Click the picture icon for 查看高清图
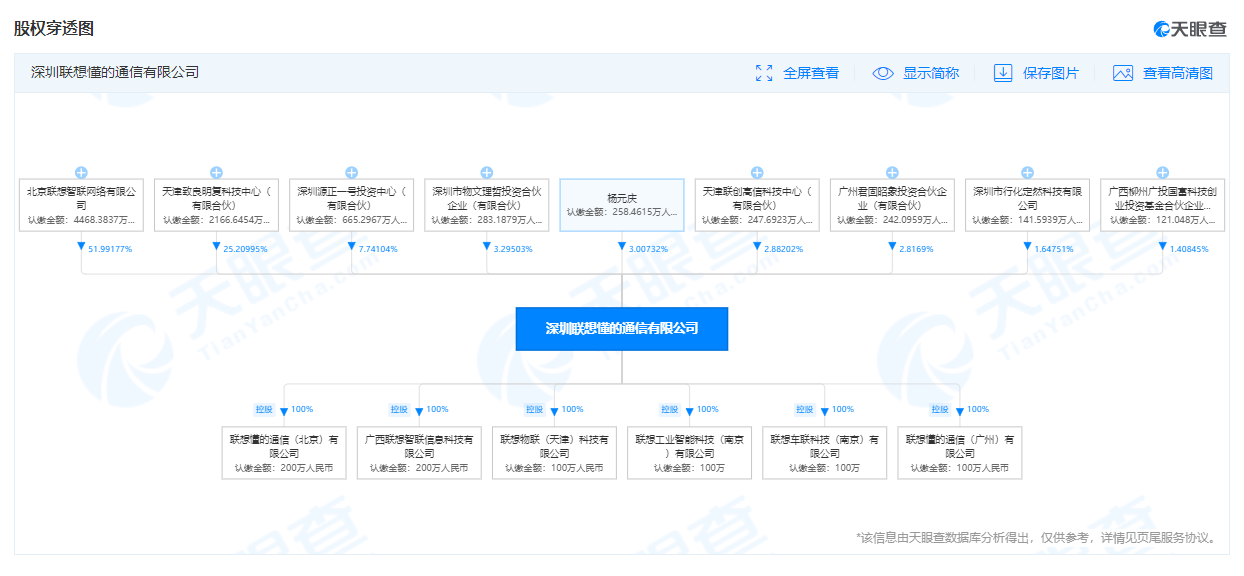 pyautogui.click(x=1123, y=73)
